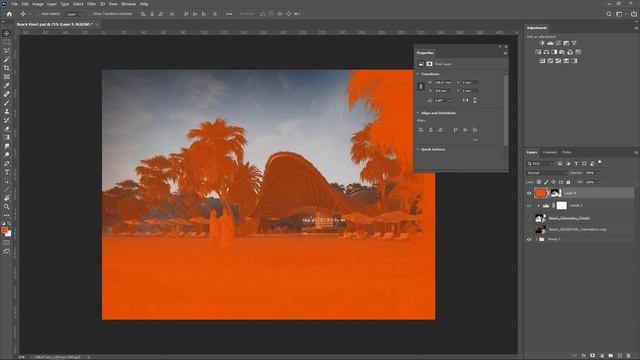Expand the Group 1 folder
Image resolution: width=640 pixels, height=360 pixels.
click(x=536, y=239)
